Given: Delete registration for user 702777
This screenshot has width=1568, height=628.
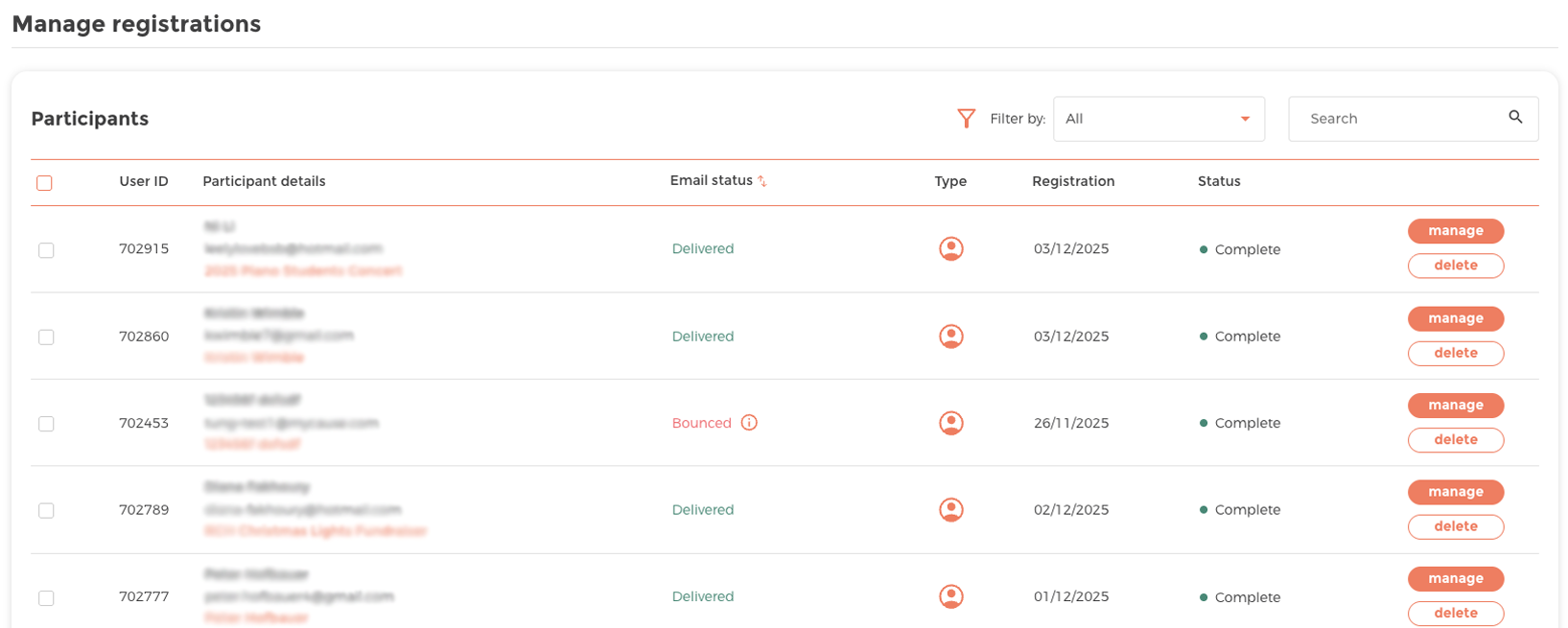Looking at the screenshot, I should pyautogui.click(x=1456, y=614).
